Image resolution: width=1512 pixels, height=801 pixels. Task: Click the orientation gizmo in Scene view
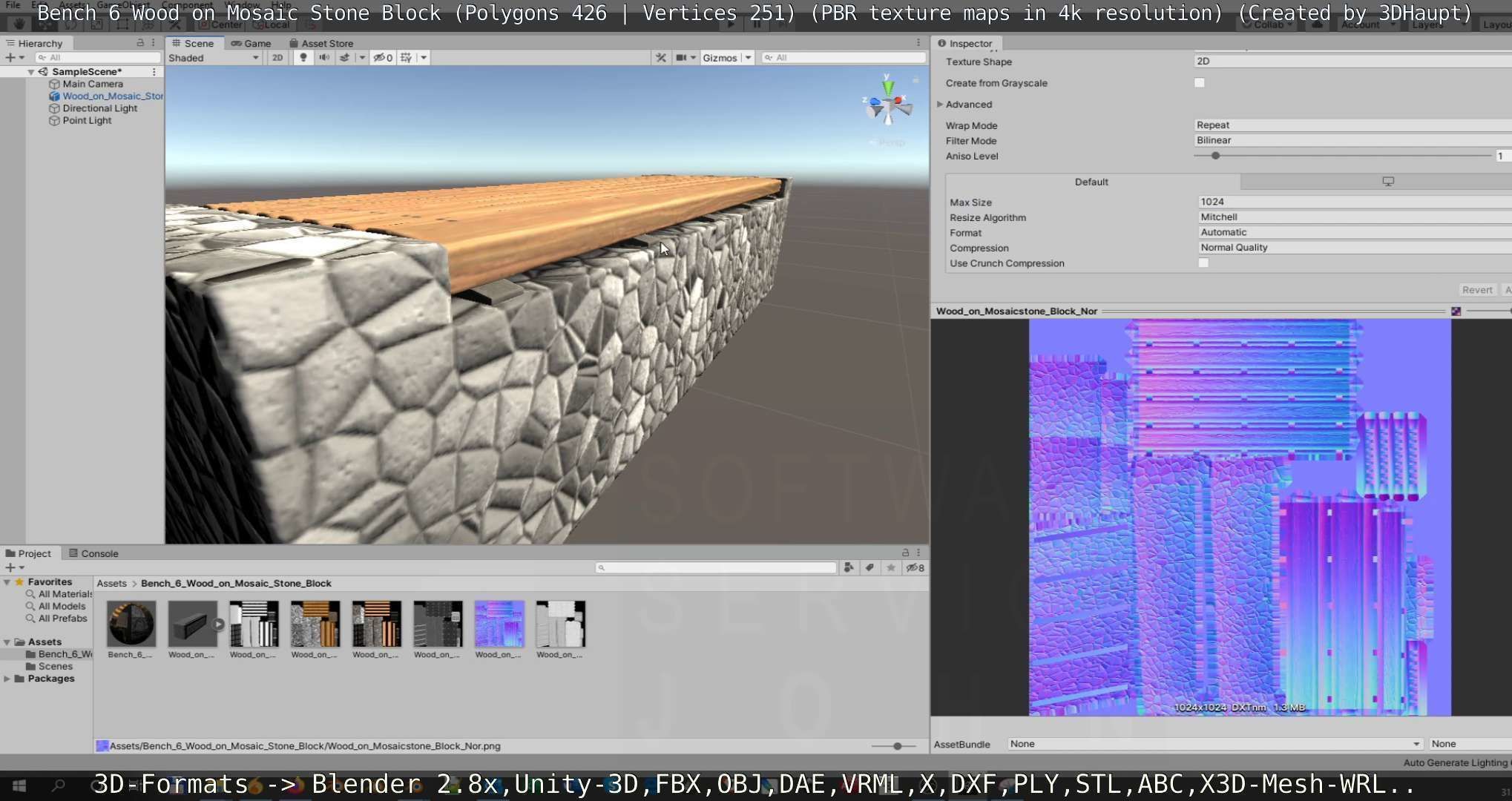(x=888, y=104)
